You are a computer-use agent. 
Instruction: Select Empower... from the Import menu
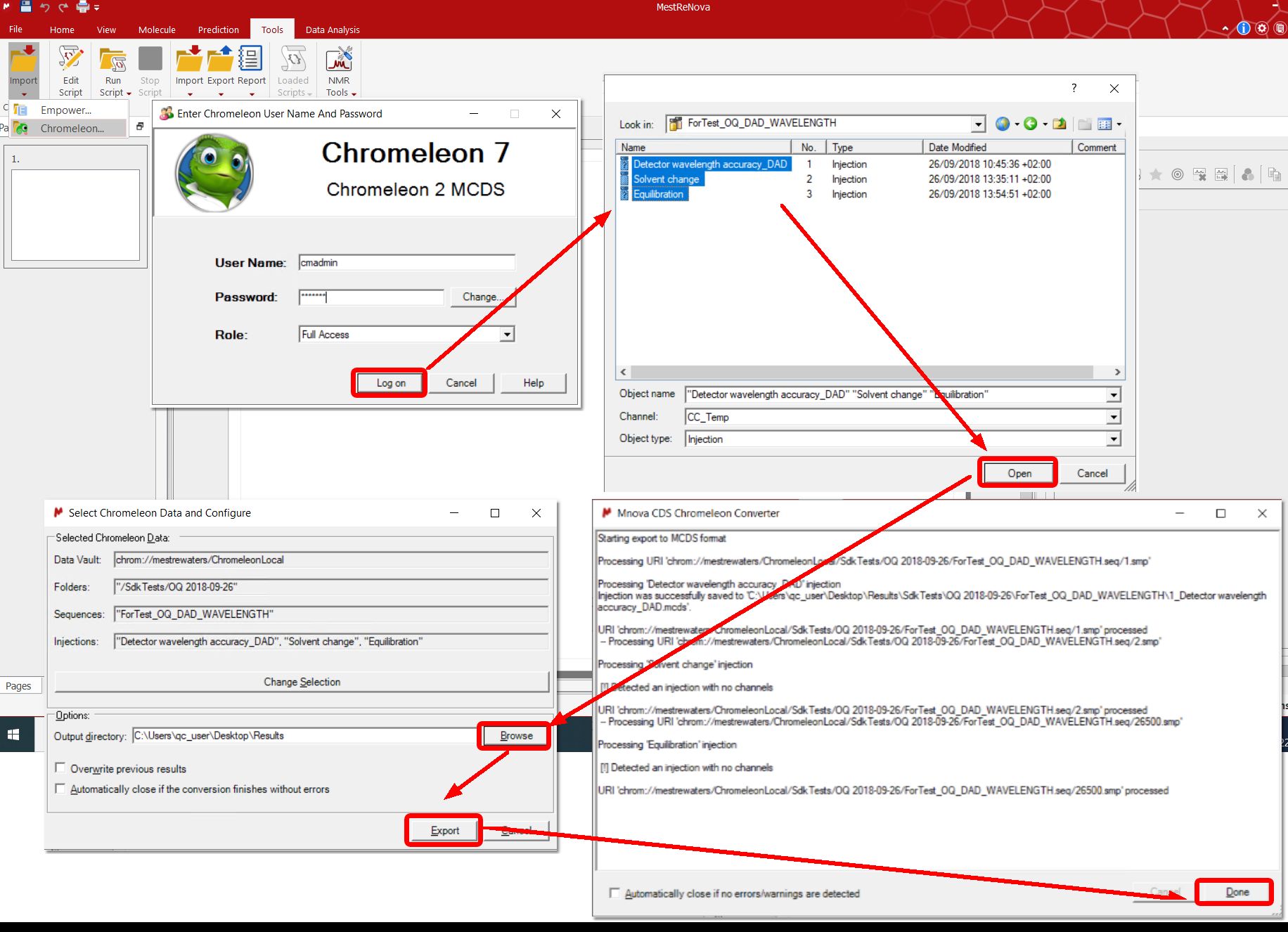tap(70, 110)
